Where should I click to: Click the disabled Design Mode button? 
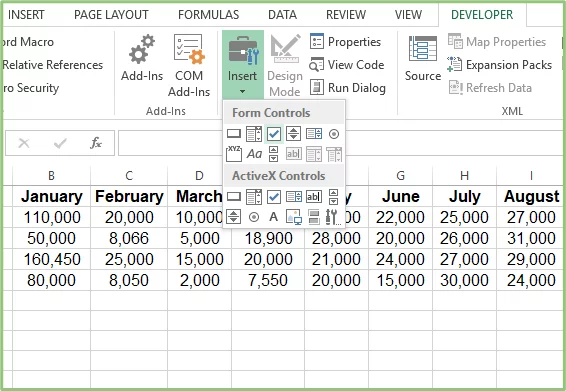pyautogui.click(x=285, y=65)
